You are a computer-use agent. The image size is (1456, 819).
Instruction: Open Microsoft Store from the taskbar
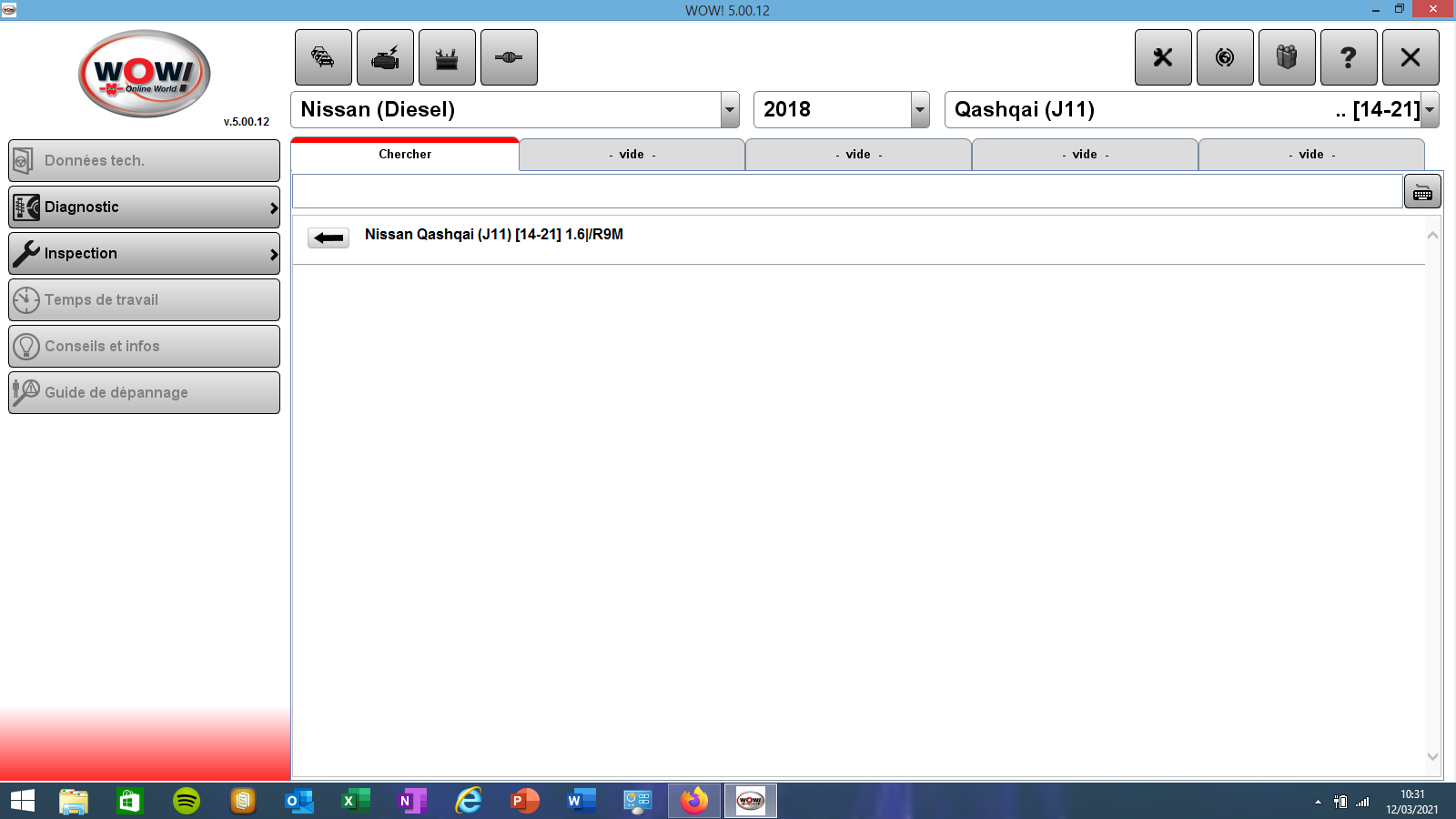(x=130, y=801)
